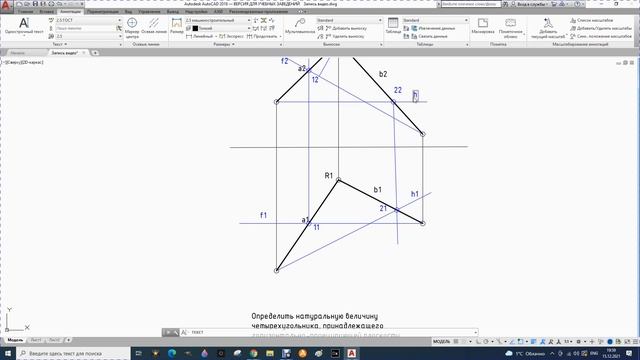This screenshot has height=360, width=640.
Task: Click the black layer color swatch
Action: (195, 28)
